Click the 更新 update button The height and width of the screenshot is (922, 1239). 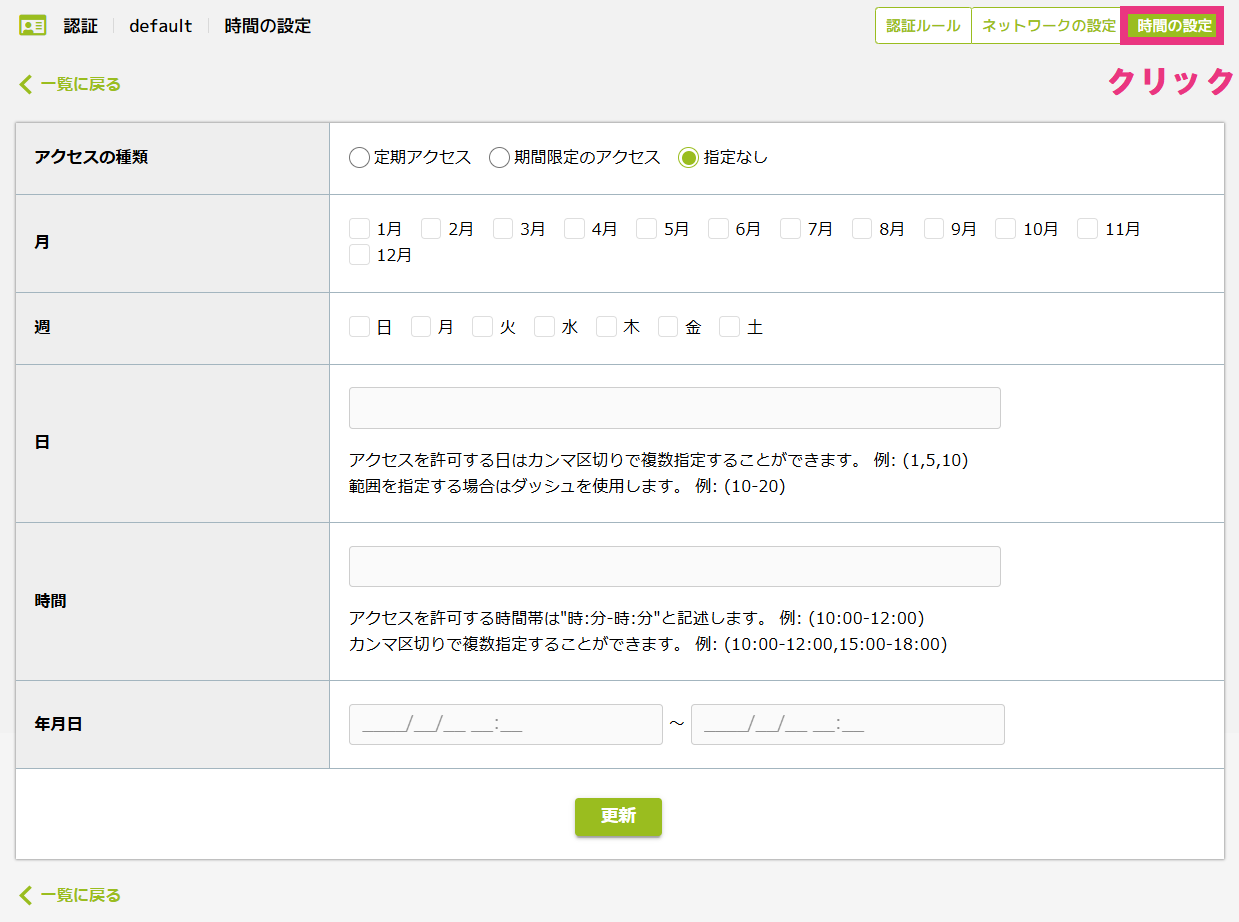click(x=618, y=816)
